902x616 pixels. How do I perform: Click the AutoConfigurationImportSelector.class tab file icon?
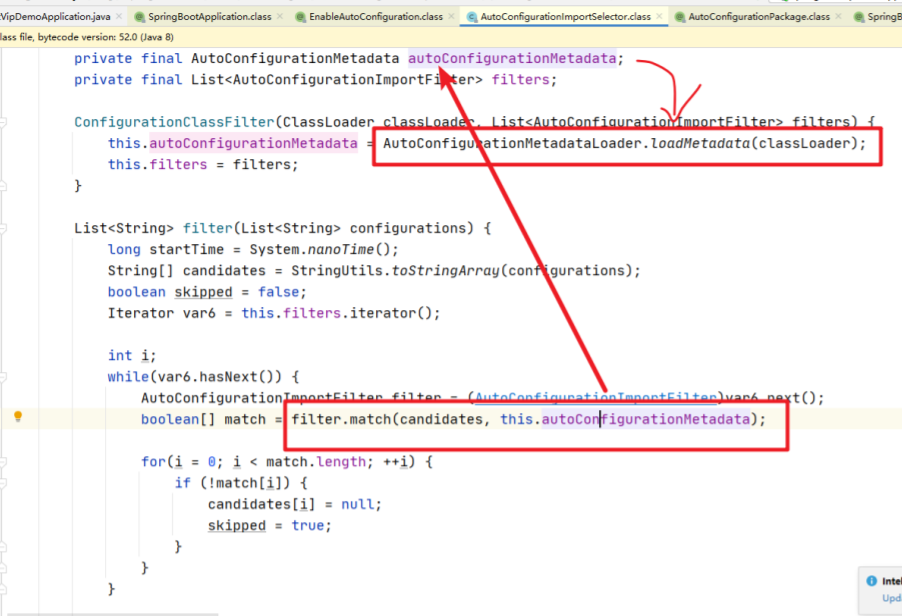coord(470,17)
